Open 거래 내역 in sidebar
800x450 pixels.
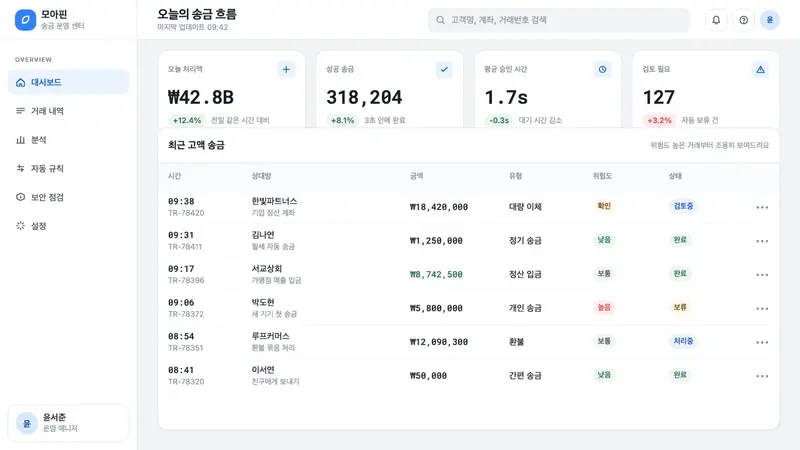pyautogui.click(x=68, y=111)
